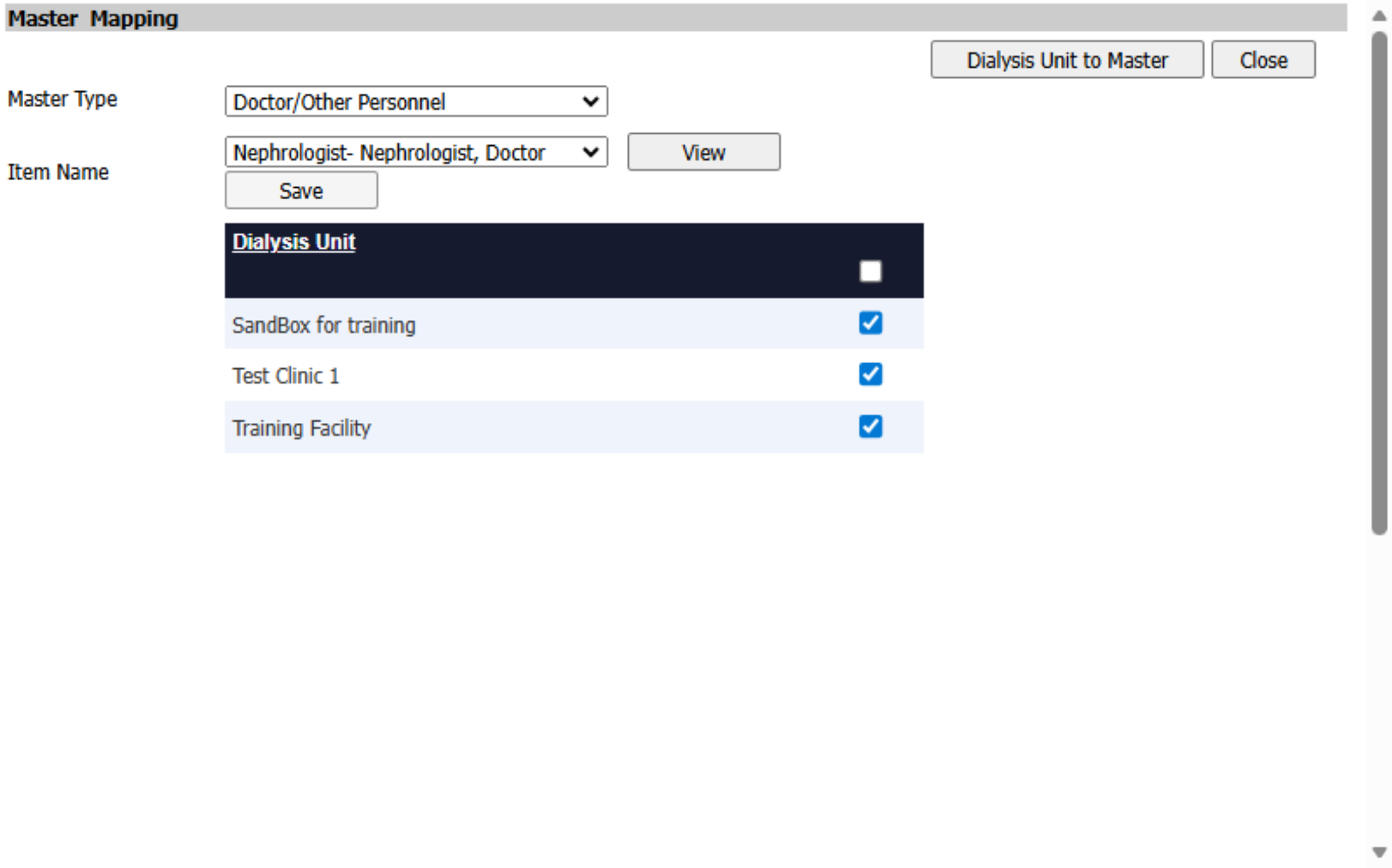The image size is (1392, 868).
Task: Select the Test Clinic 1 row text
Action: pyautogui.click(x=285, y=376)
